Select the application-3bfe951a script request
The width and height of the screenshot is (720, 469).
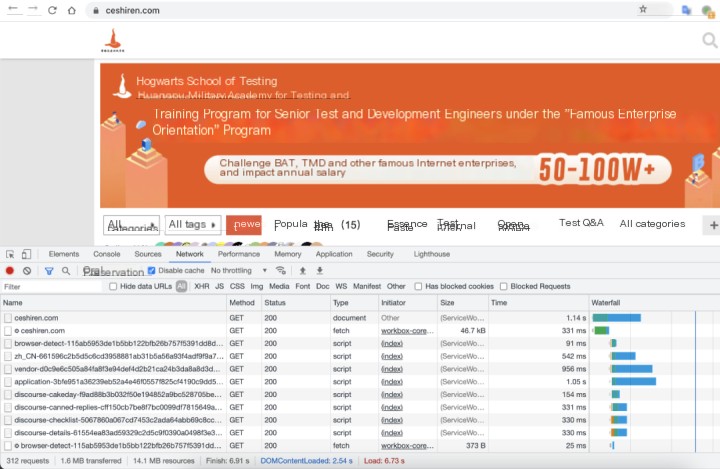(x=360, y=382)
